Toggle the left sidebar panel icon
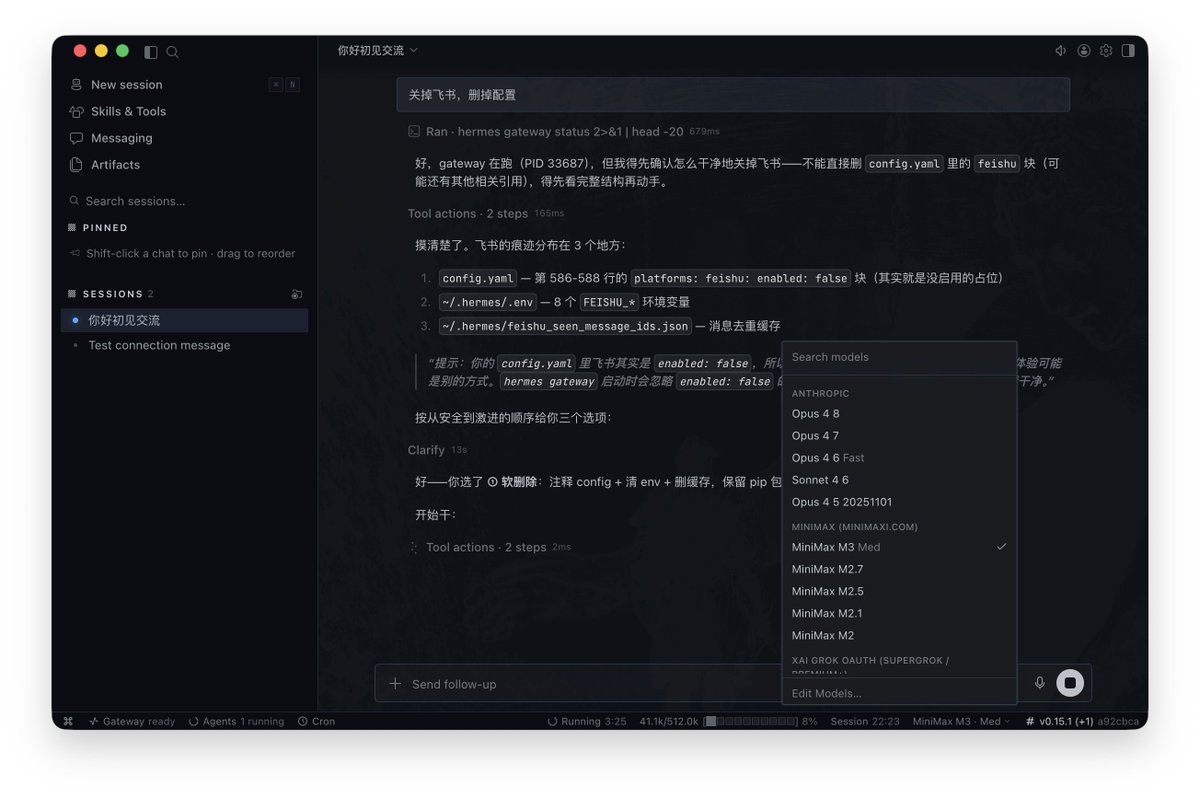The width and height of the screenshot is (1200, 798). 151,51
